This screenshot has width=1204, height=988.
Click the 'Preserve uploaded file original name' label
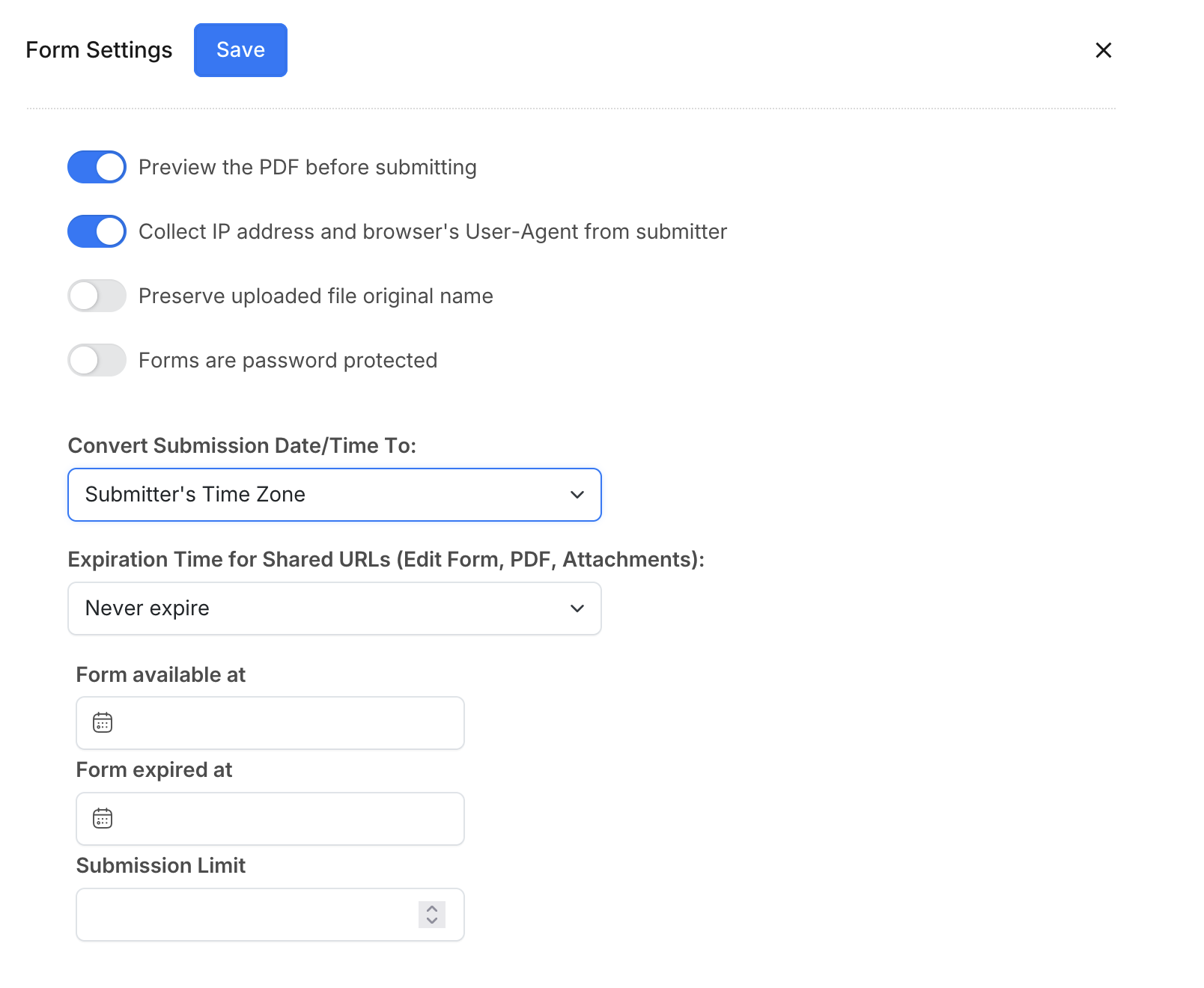click(x=315, y=296)
